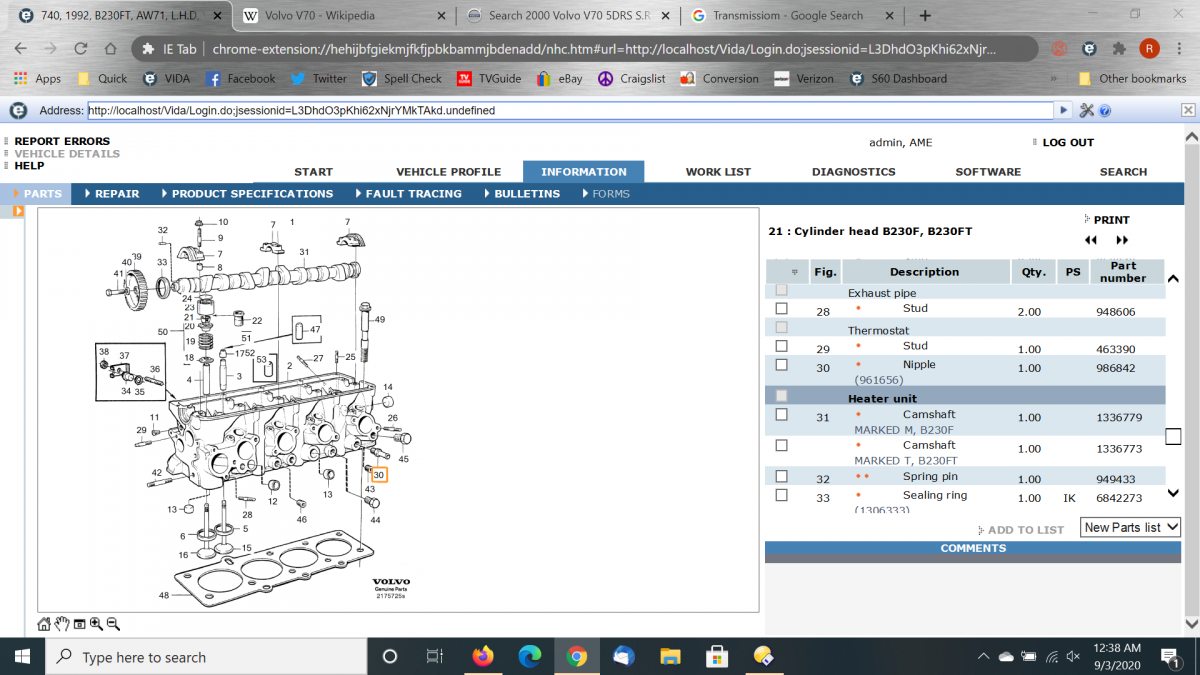Screen dimensions: 1200x675
Task: Expand the Product Specifications submenu
Action: [252, 194]
